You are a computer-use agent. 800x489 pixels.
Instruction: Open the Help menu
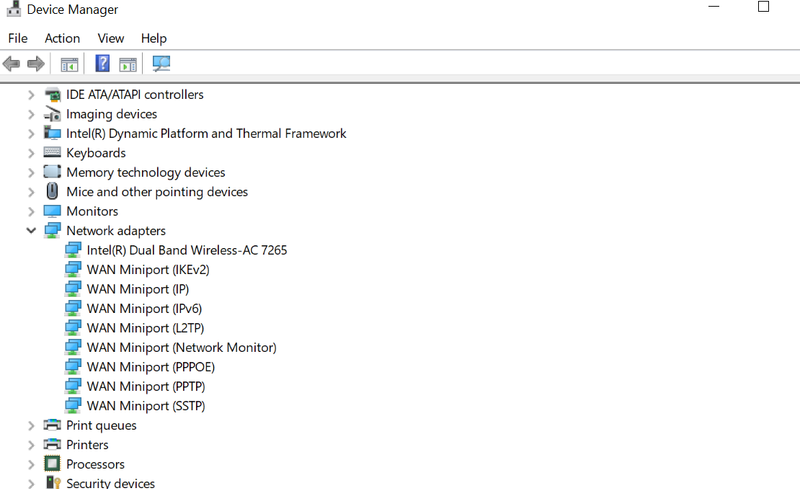click(154, 38)
